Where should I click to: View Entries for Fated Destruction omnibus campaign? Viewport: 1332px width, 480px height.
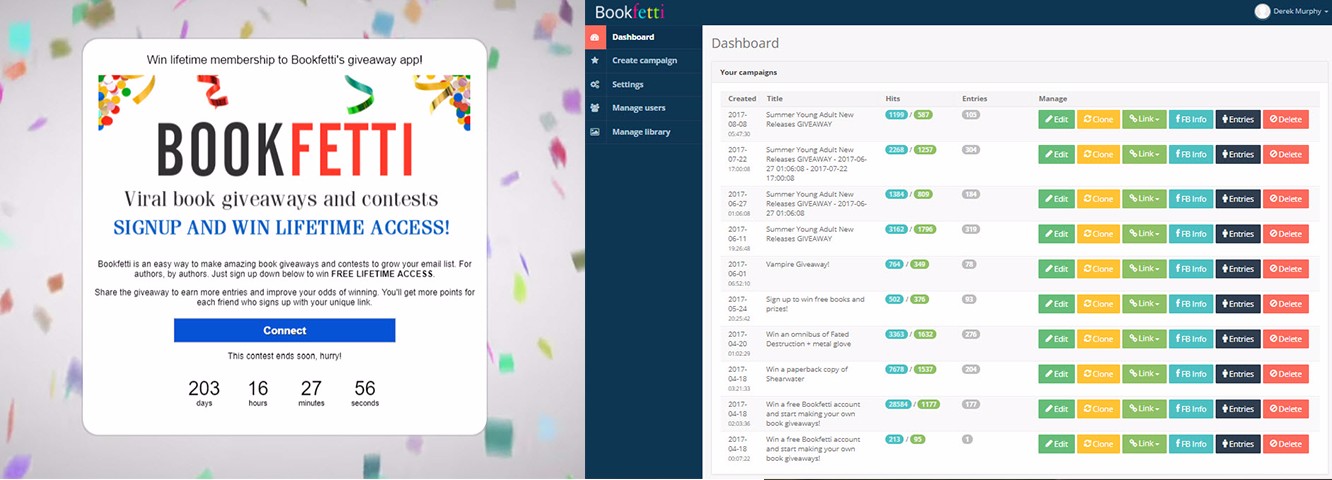point(1237,339)
